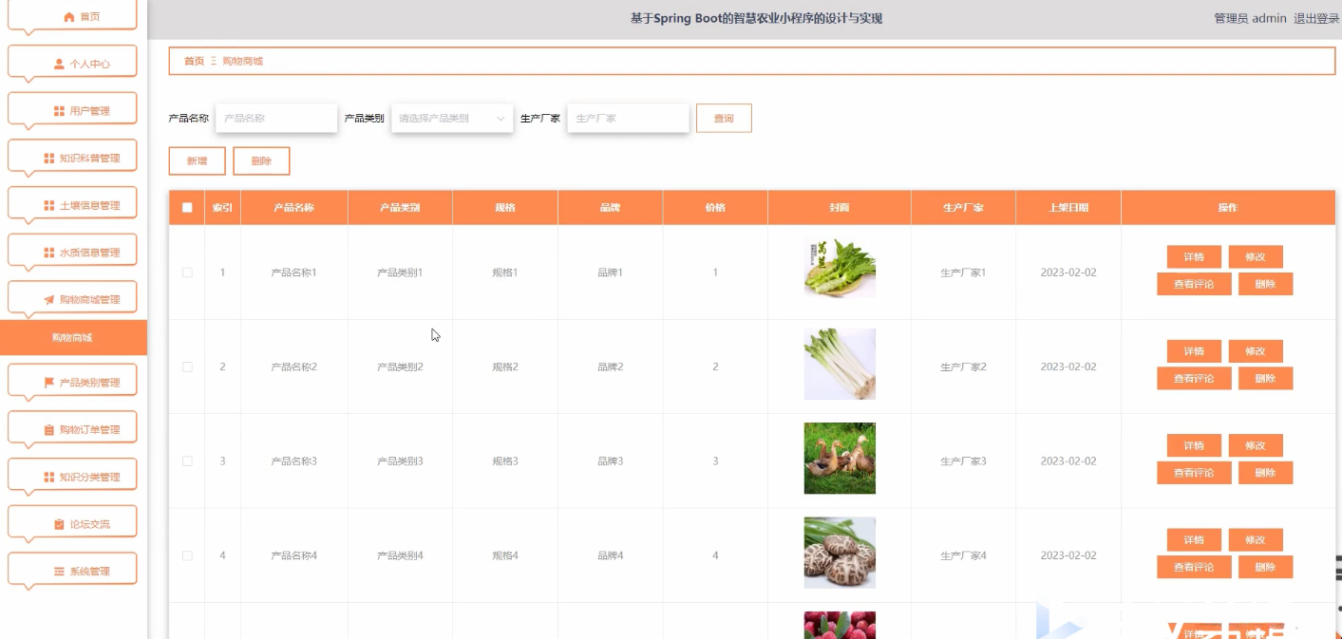This screenshot has width=1342, height=639.
Task: Click 购物商城 in the breadcrumb
Action: 243,61
